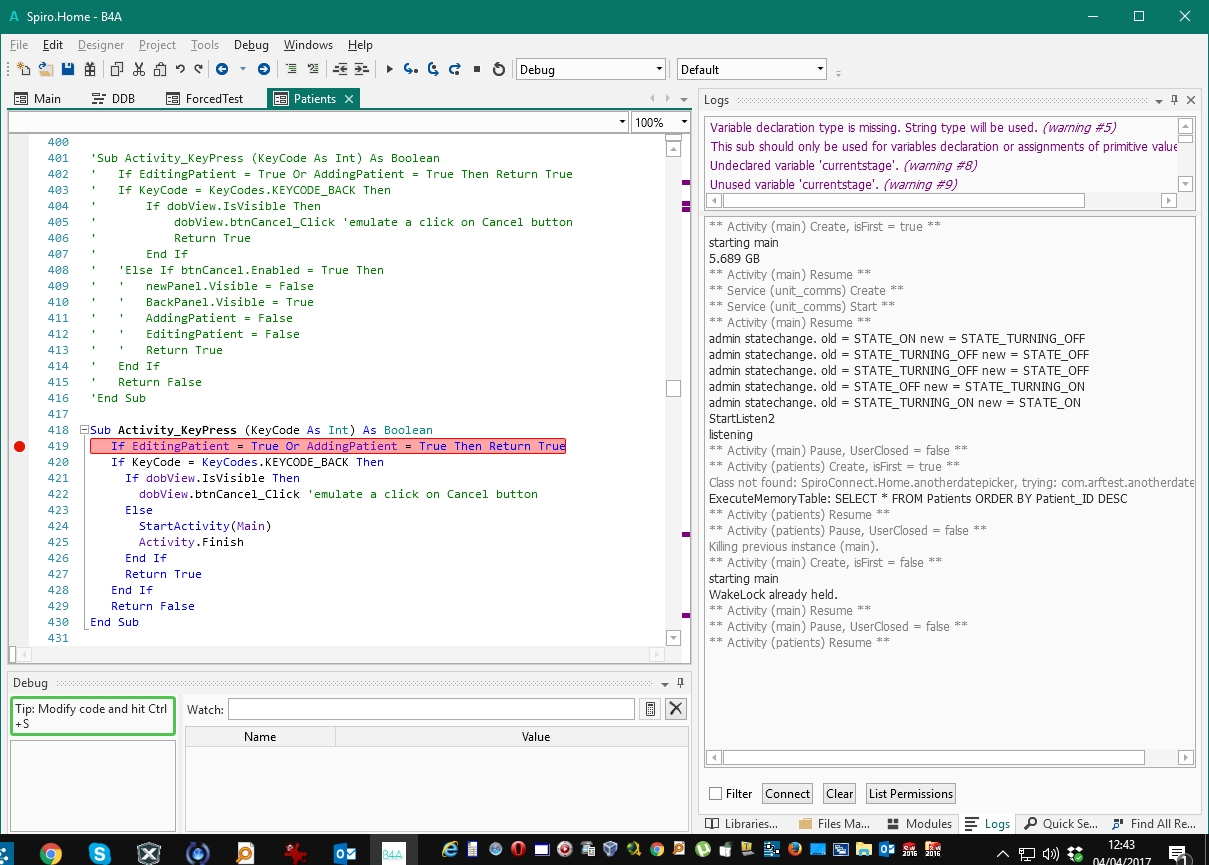Screen dimensions: 1209x865
Task: Click the List Permissions button
Action: pos(910,794)
